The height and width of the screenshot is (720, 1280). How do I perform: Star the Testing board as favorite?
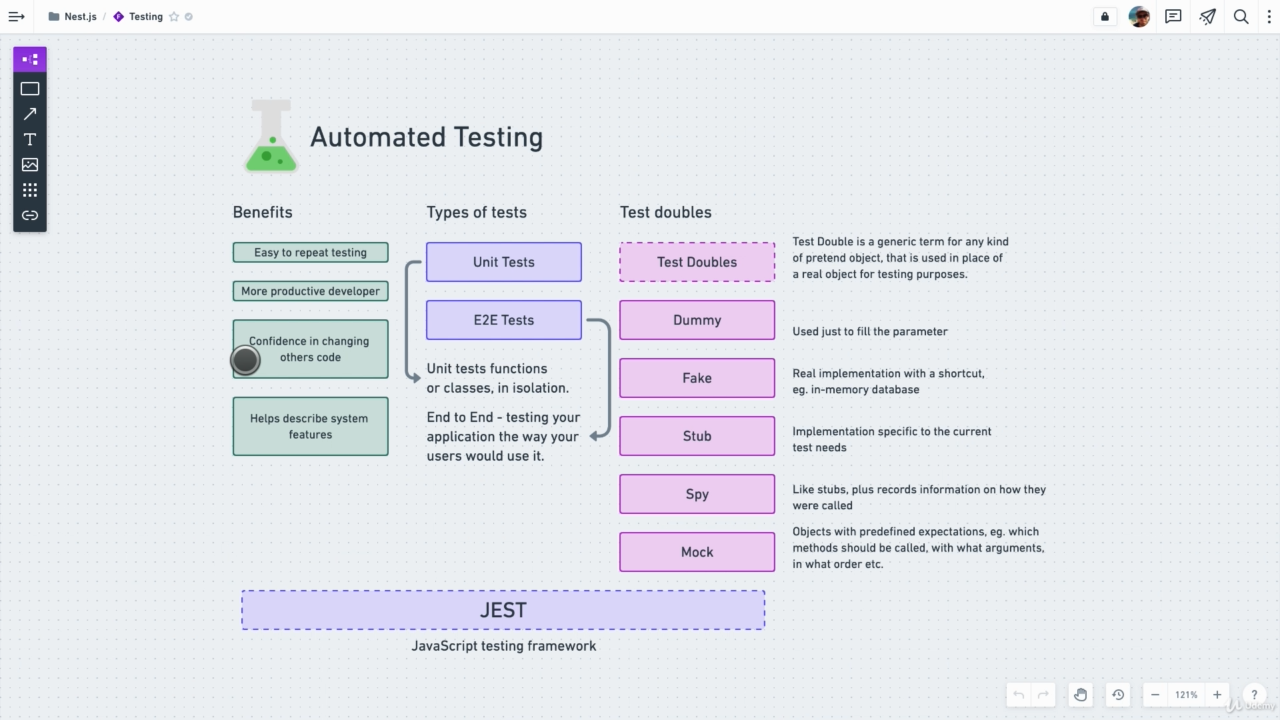pos(174,17)
